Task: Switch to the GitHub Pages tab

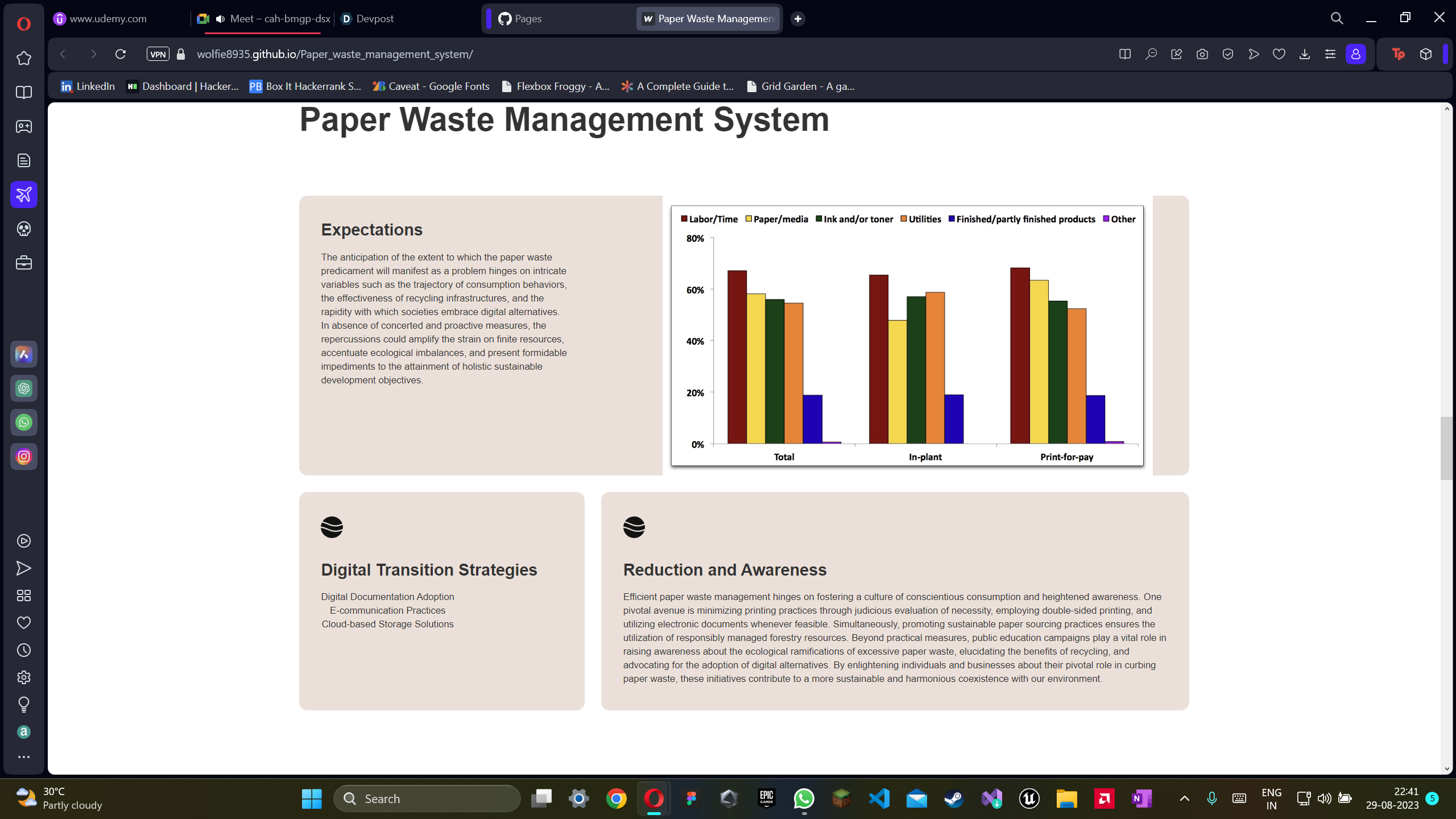Action: pos(528,19)
